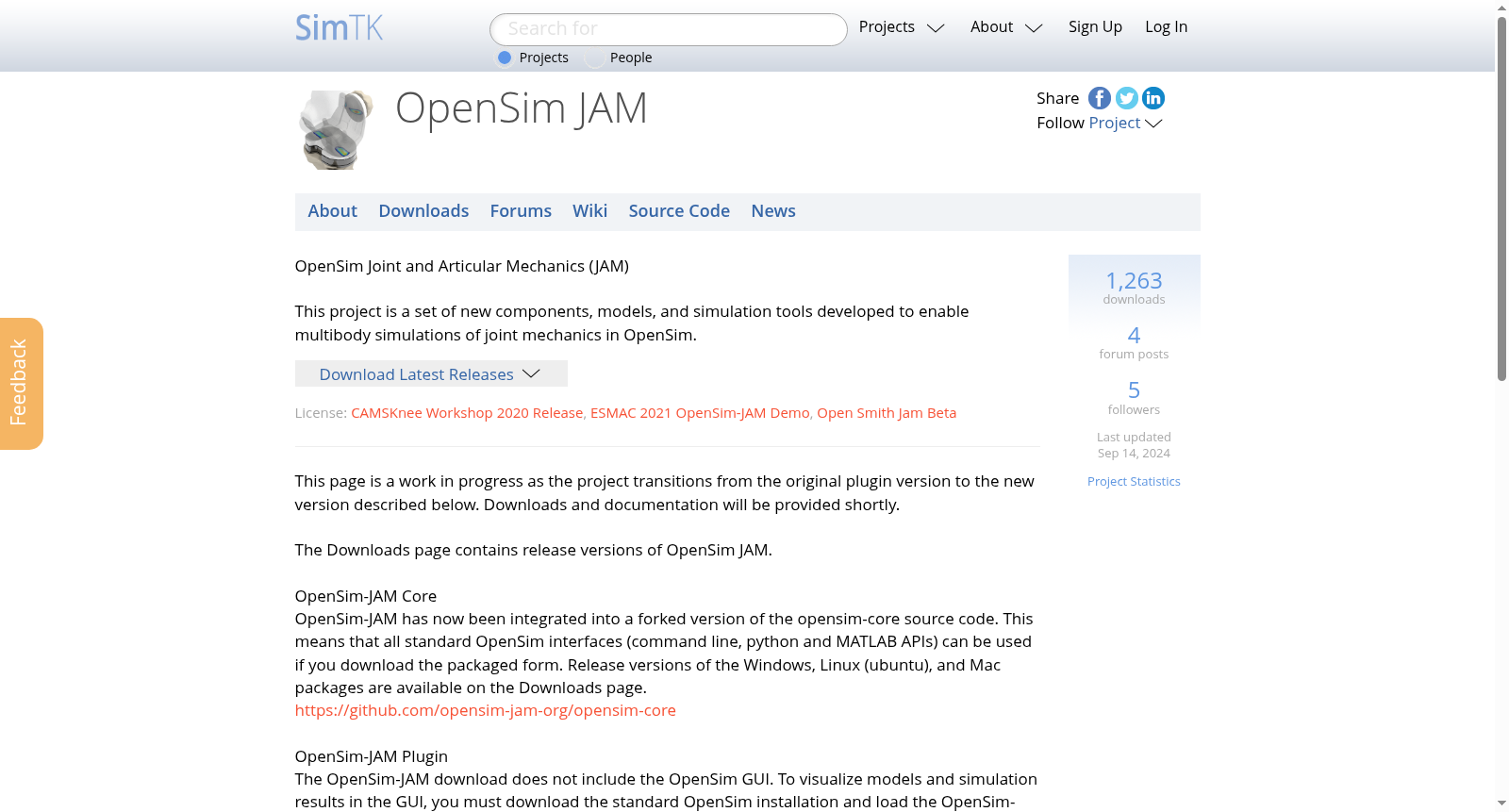The height and width of the screenshot is (812, 1509).
Task: Click the OpenSim JAM page title
Action: pos(522,108)
